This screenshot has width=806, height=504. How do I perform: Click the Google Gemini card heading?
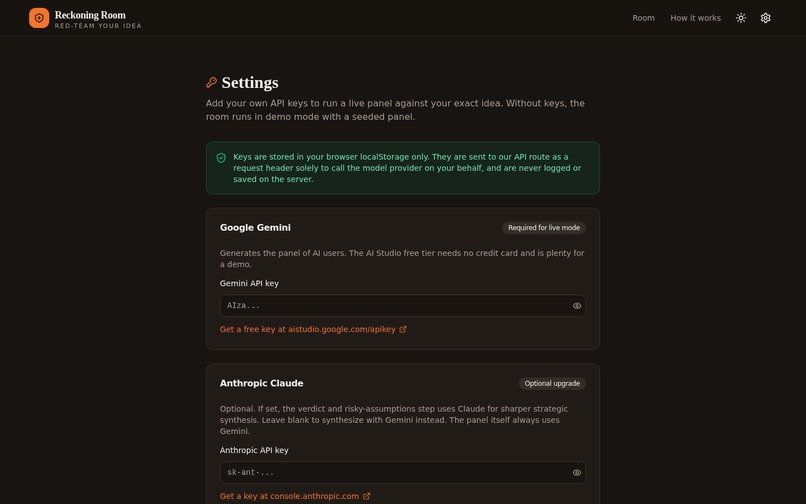[x=255, y=227]
